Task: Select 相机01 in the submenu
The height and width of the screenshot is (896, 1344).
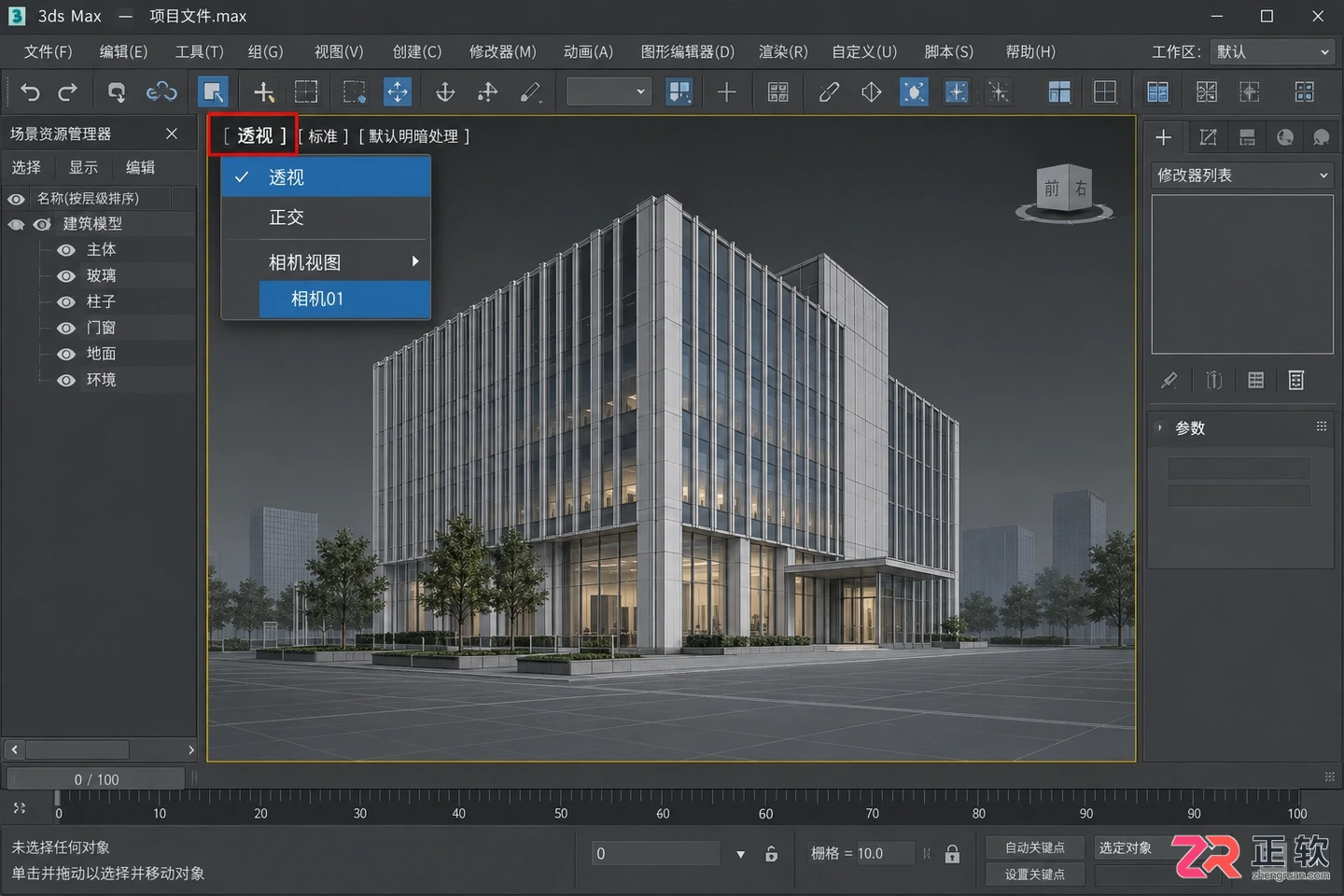Action: [344, 299]
